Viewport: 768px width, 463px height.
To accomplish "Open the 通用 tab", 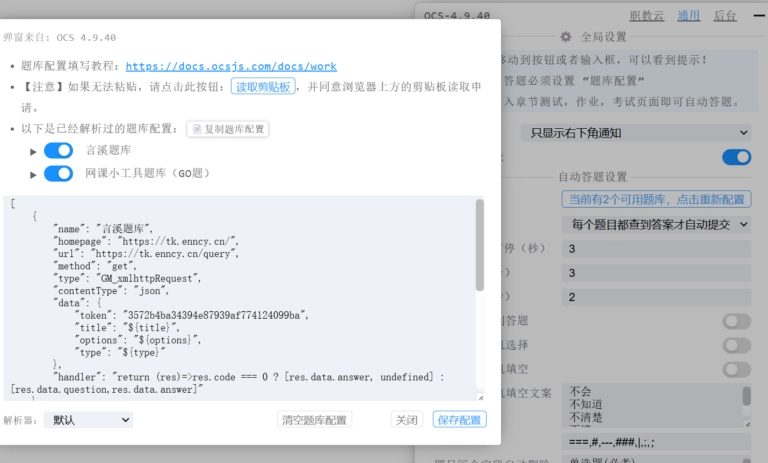I will tap(689, 16).
